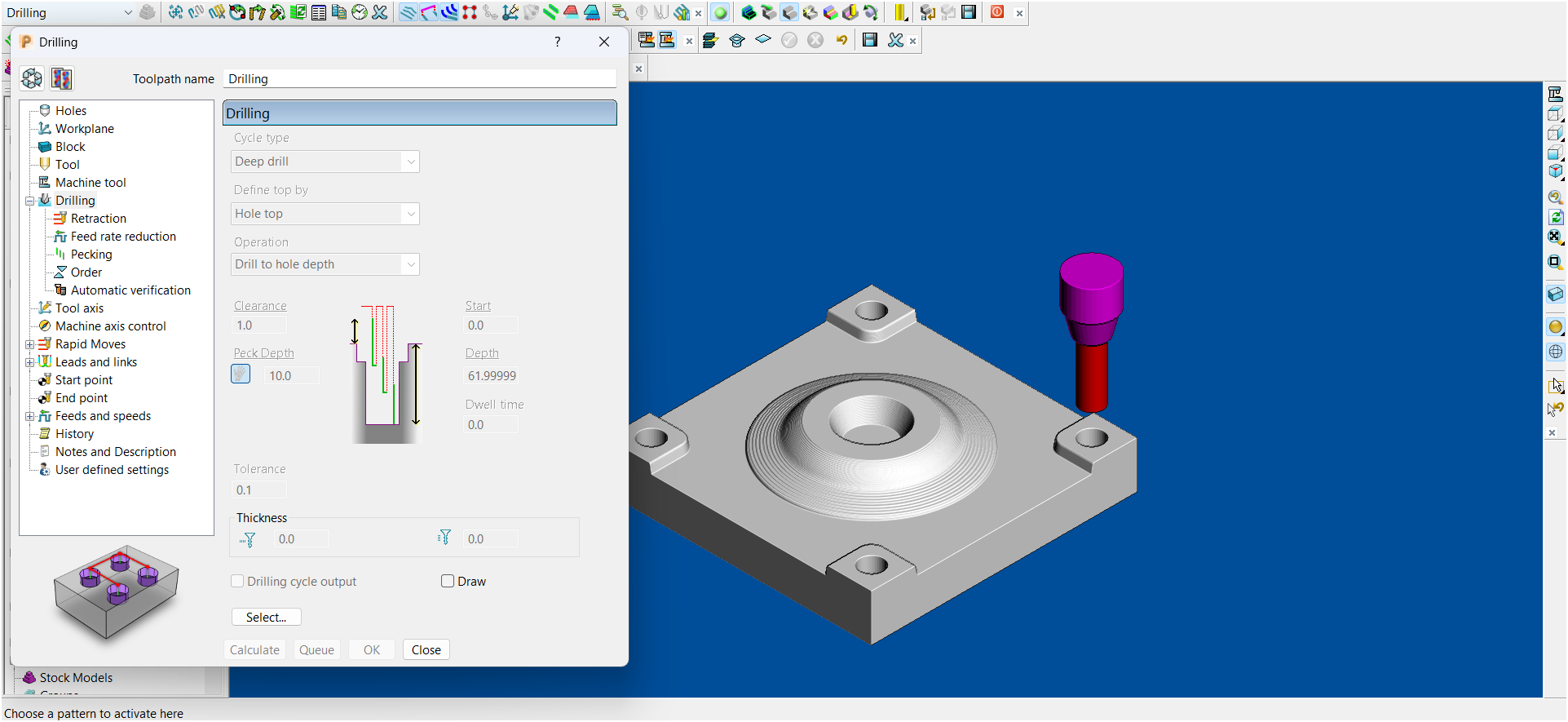
Task: Click the toolpath copy icon with pages
Action: 339,12
